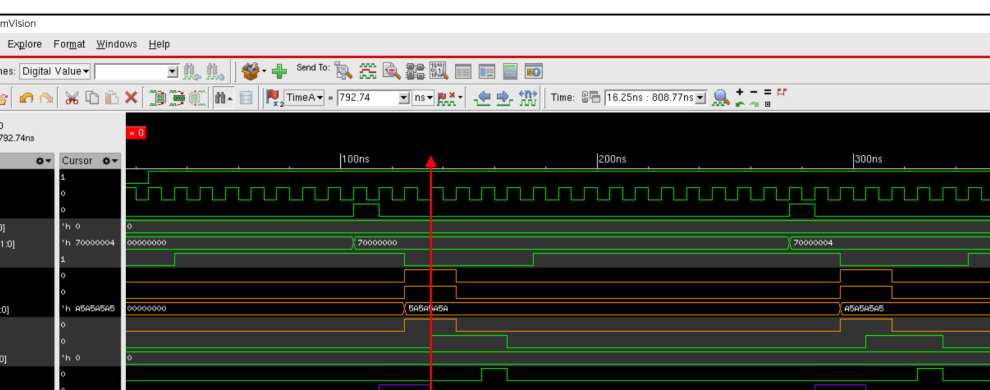Click the green plus add icon
990x390 pixels.
[279, 71]
